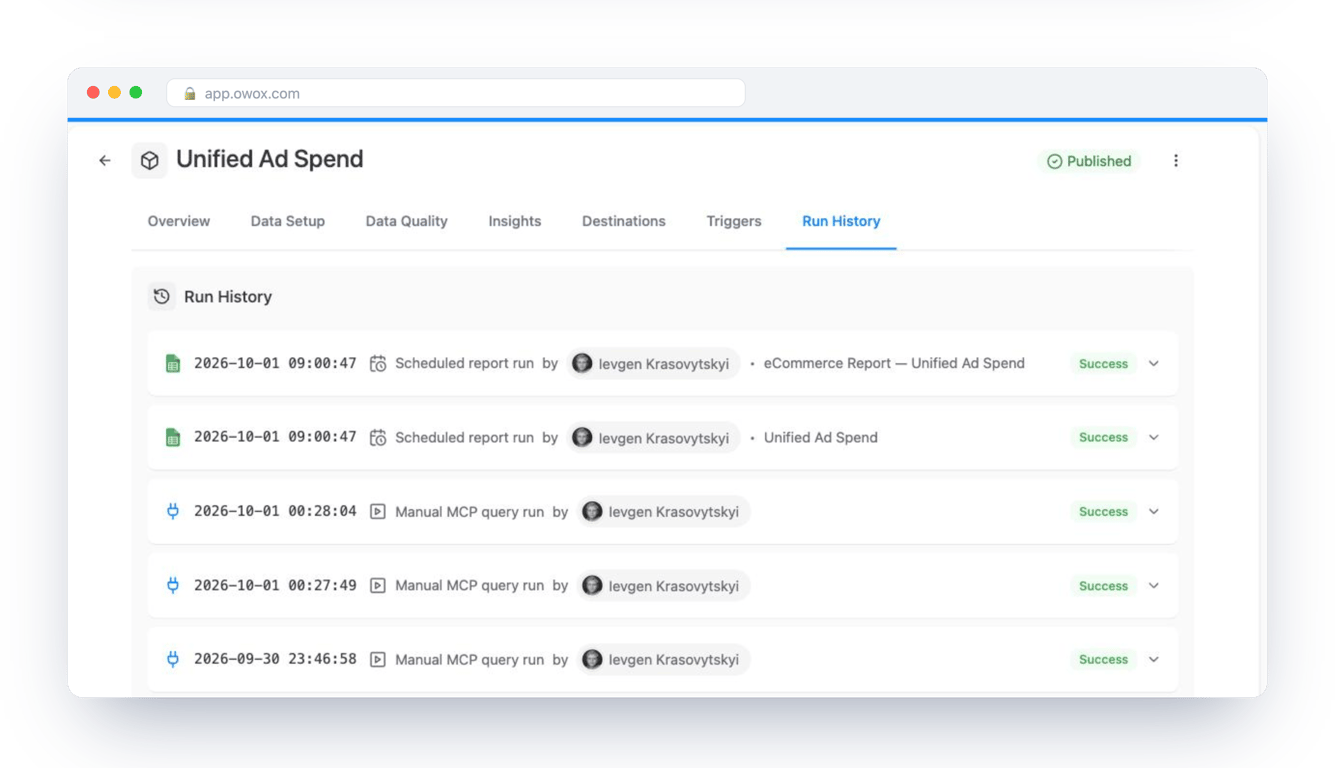
Task: Click the plug icon on 00:27:49 run
Action: (x=173, y=585)
